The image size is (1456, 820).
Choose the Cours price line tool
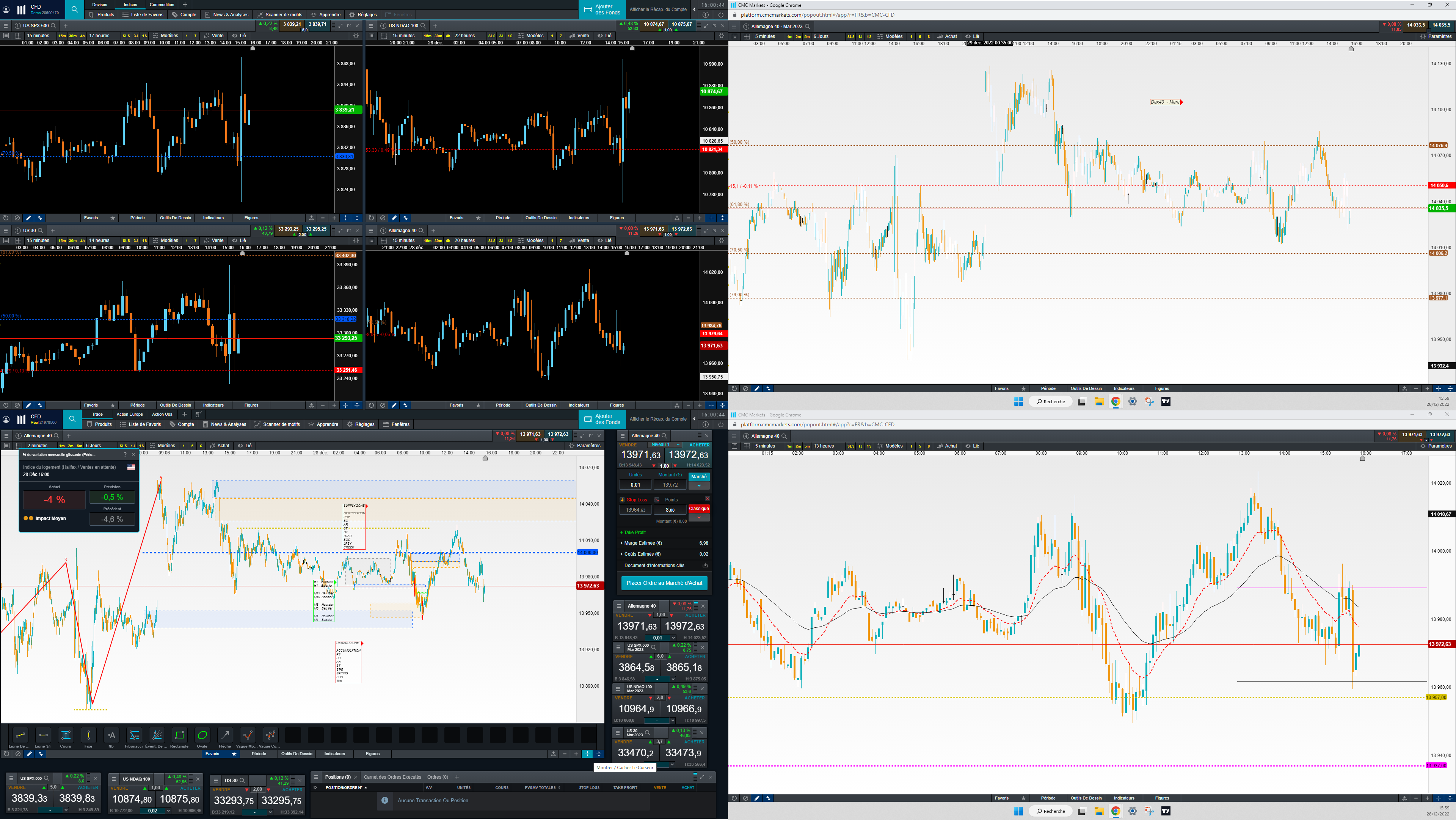(x=66, y=735)
